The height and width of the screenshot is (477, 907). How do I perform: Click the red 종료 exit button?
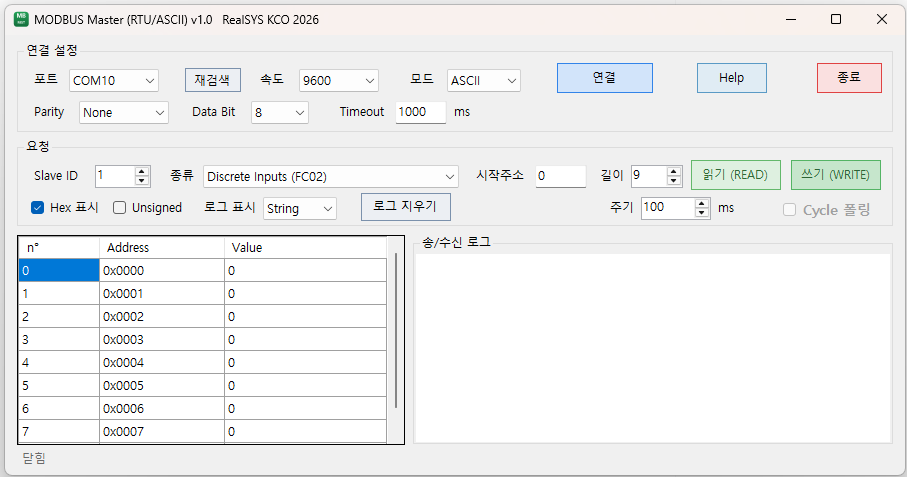pyautogui.click(x=849, y=78)
